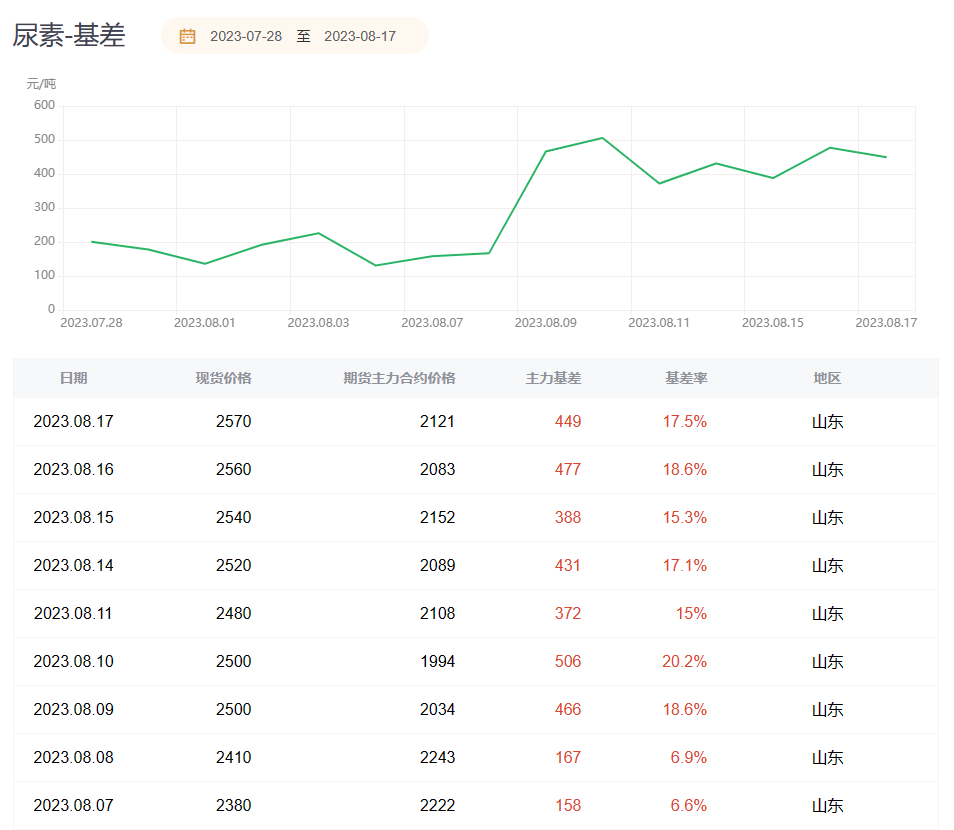Select the 2023.08.16 date cell
Screen dimensions: 954x830
(x=74, y=469)
